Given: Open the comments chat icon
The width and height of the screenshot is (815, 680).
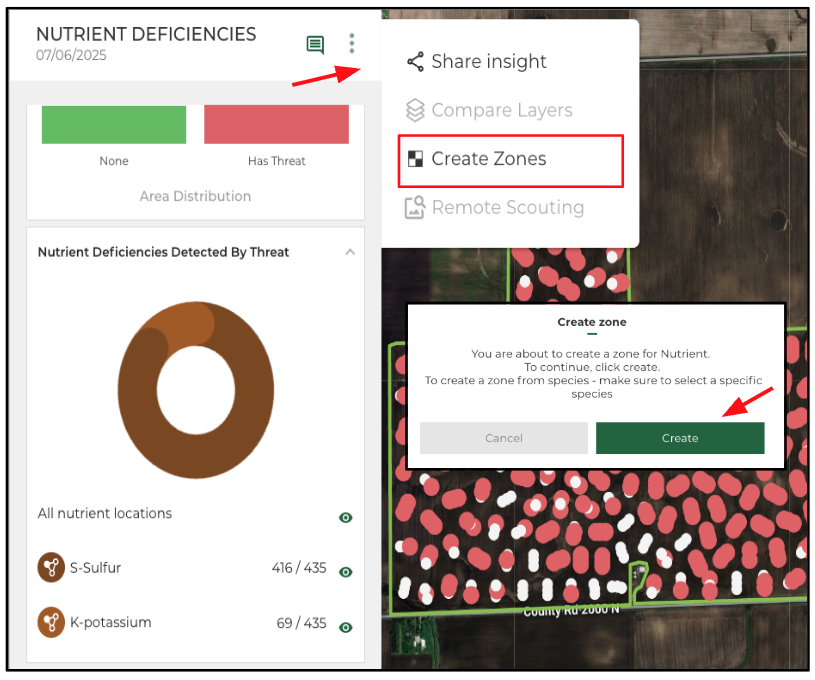Looking at the screenshot, I should coord(315,45).
